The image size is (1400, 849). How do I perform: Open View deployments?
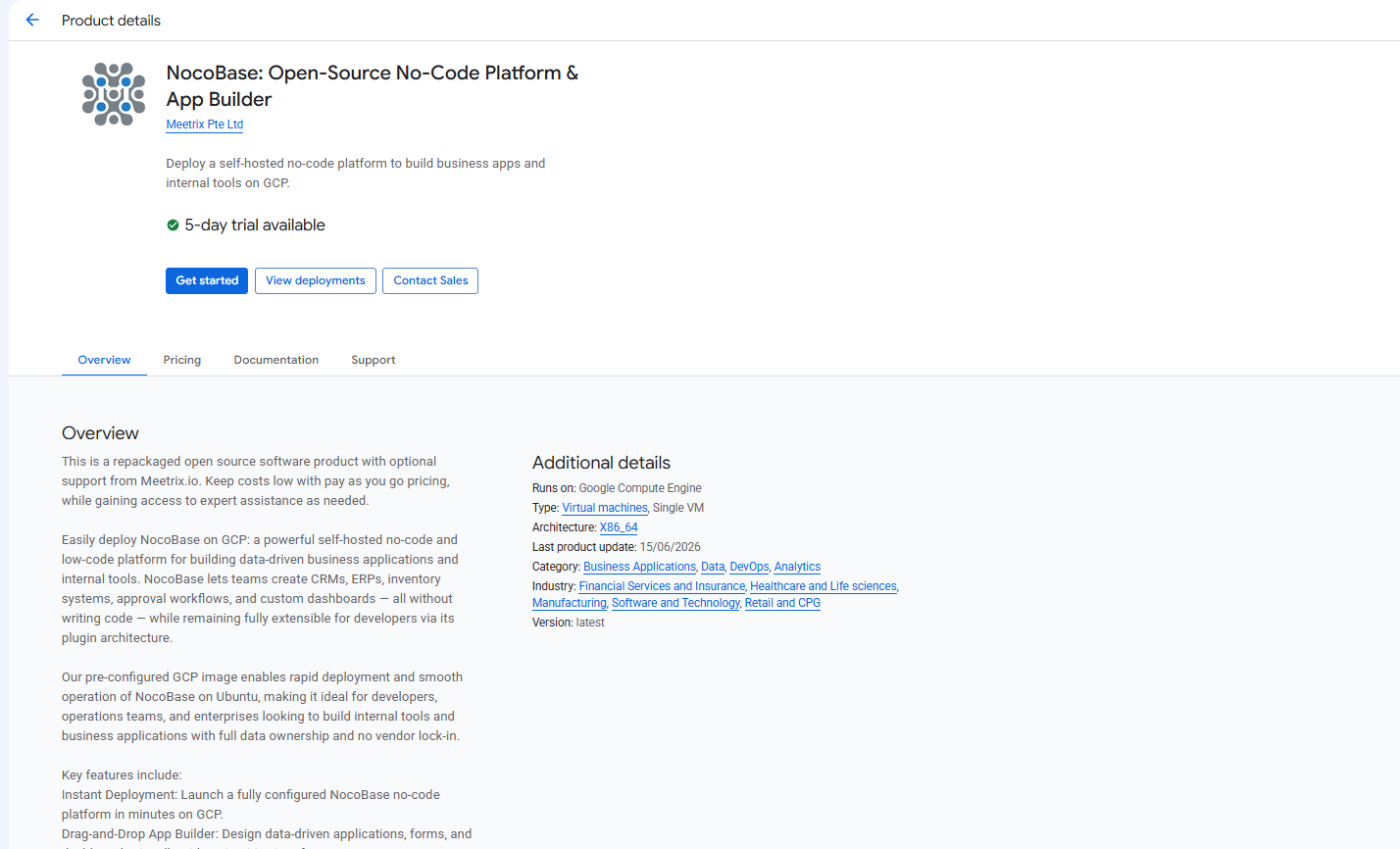pyautogui.click(x=315, y=280)
